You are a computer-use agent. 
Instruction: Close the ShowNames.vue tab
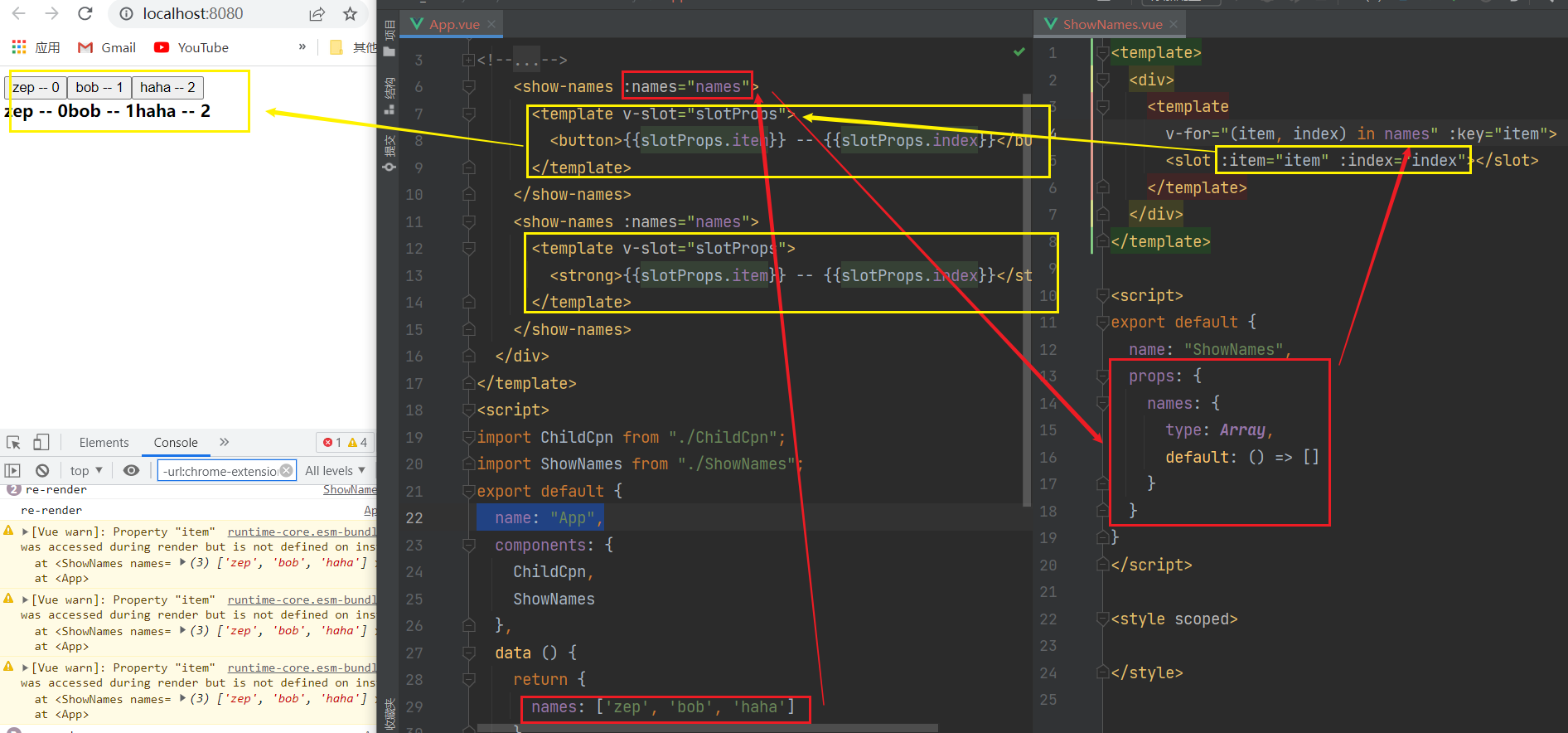point(1174,24)
